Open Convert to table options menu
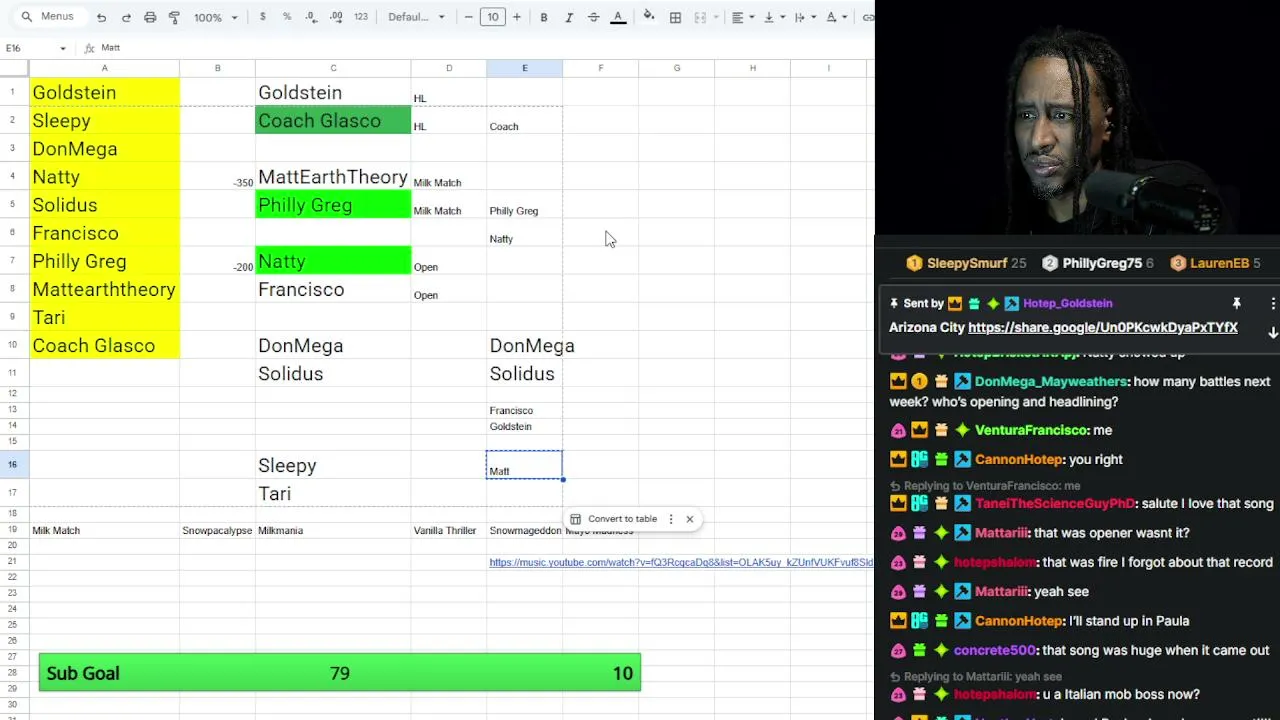Image resolution: width=1280 pixels, height=720 pixels. tap(671, 519)
